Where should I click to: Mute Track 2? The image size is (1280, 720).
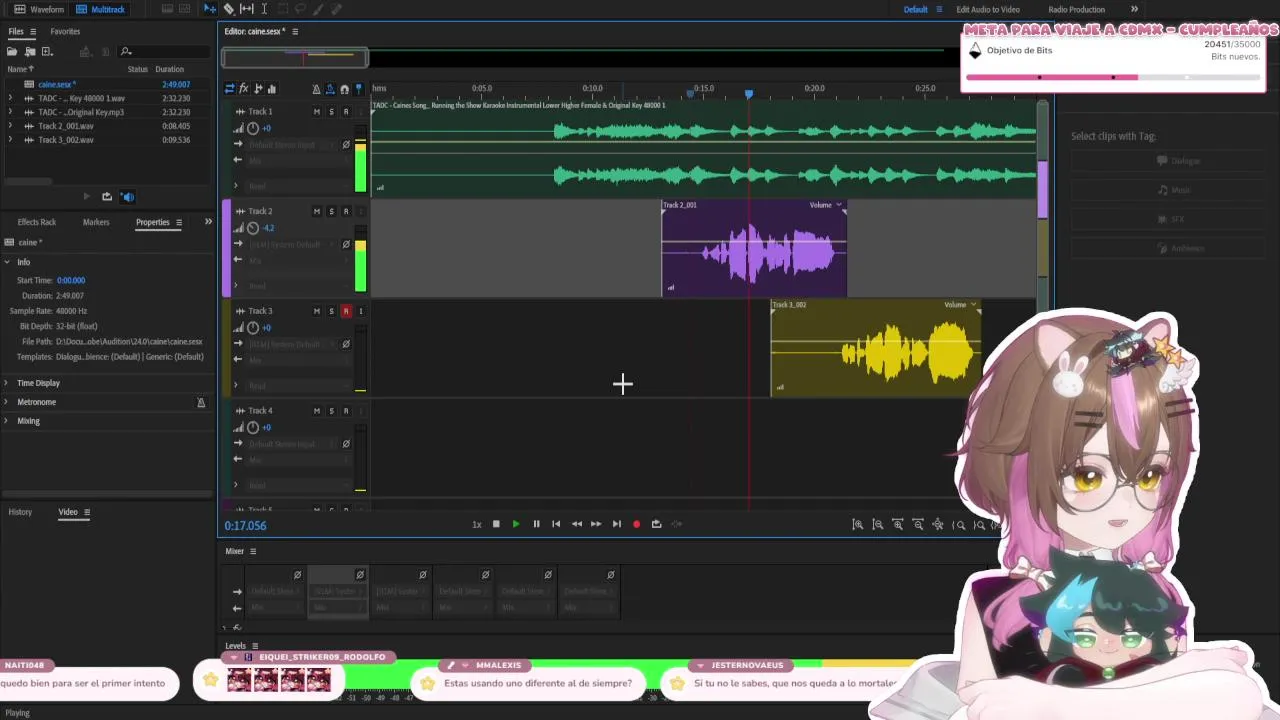pyautogui.click(x=316, y=211)
